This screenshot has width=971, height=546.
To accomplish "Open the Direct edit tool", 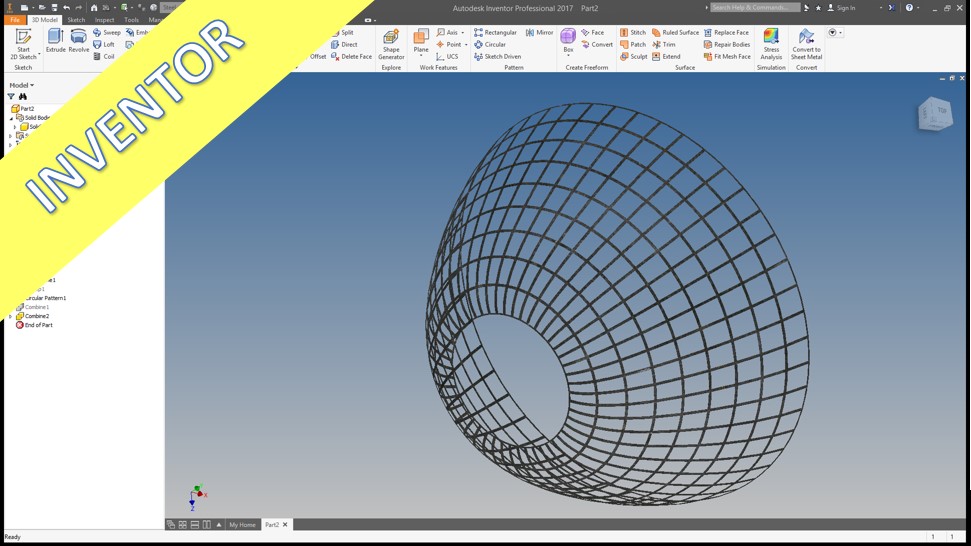I will pyautogui.click(x=344, y=45).
